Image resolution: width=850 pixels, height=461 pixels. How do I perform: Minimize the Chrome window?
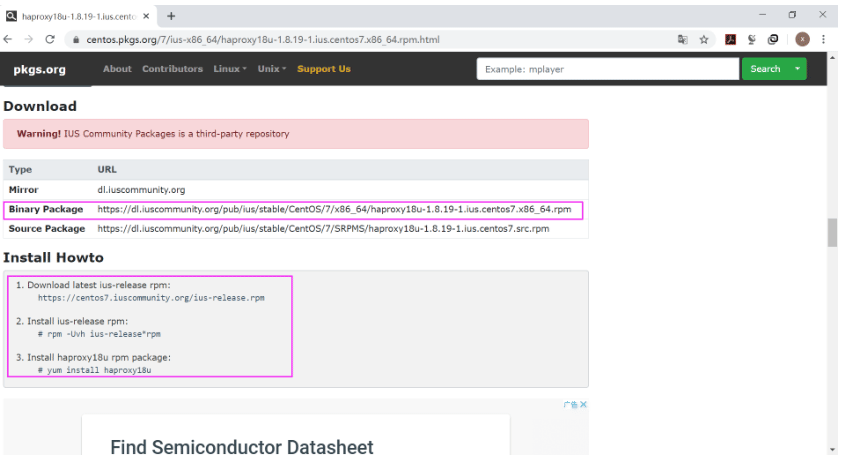click(763, 15)
